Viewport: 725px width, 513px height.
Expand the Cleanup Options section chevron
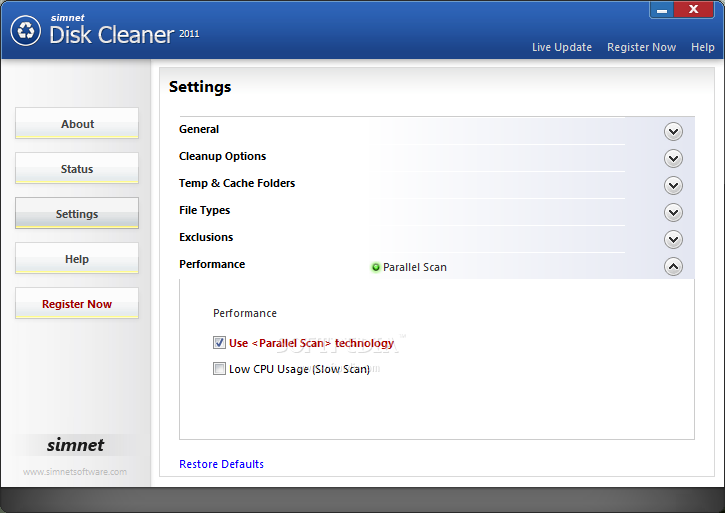pyautogui.click(x=673, y=159)
